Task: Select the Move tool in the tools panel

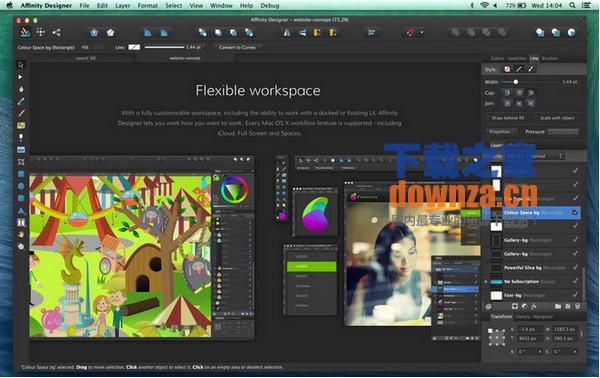Action: click(x=21, y=65)
